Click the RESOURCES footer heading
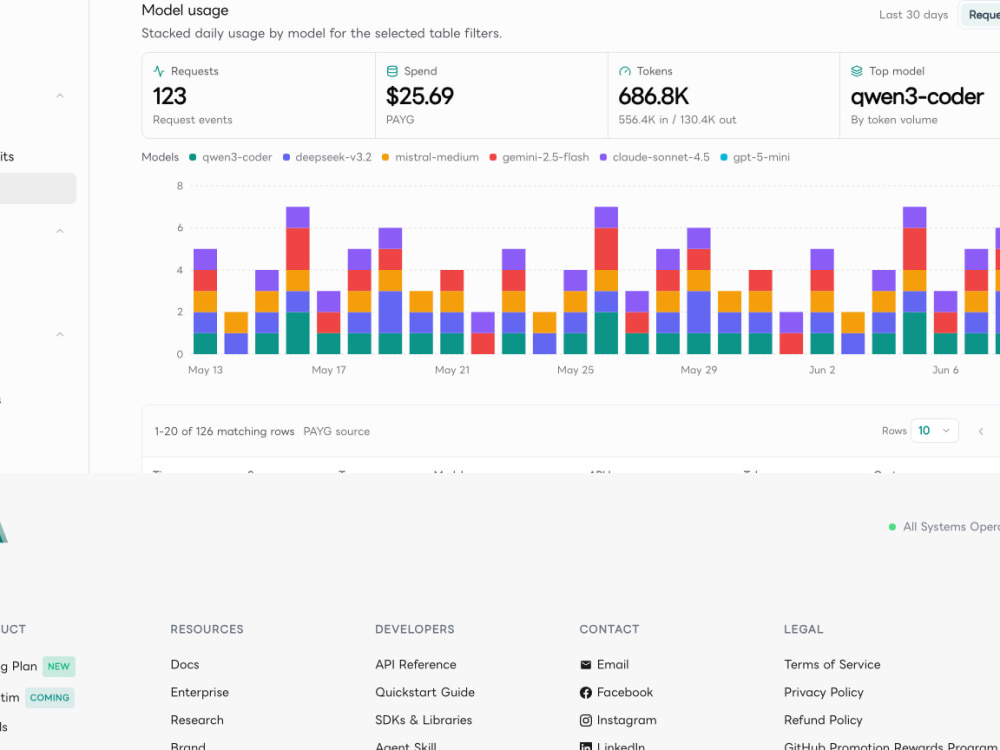The image size is (1000, 750). 207,629
